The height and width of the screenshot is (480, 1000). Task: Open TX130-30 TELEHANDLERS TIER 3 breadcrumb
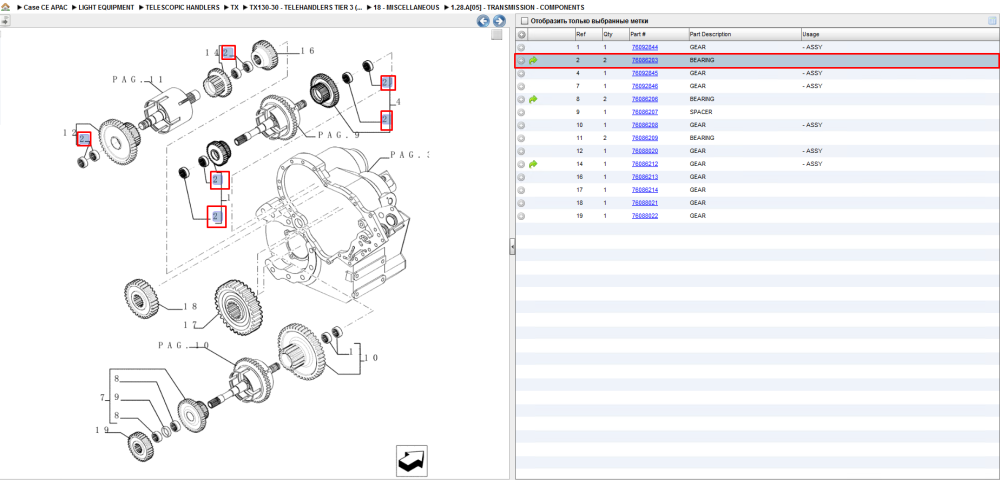click(x=305, y=7)
